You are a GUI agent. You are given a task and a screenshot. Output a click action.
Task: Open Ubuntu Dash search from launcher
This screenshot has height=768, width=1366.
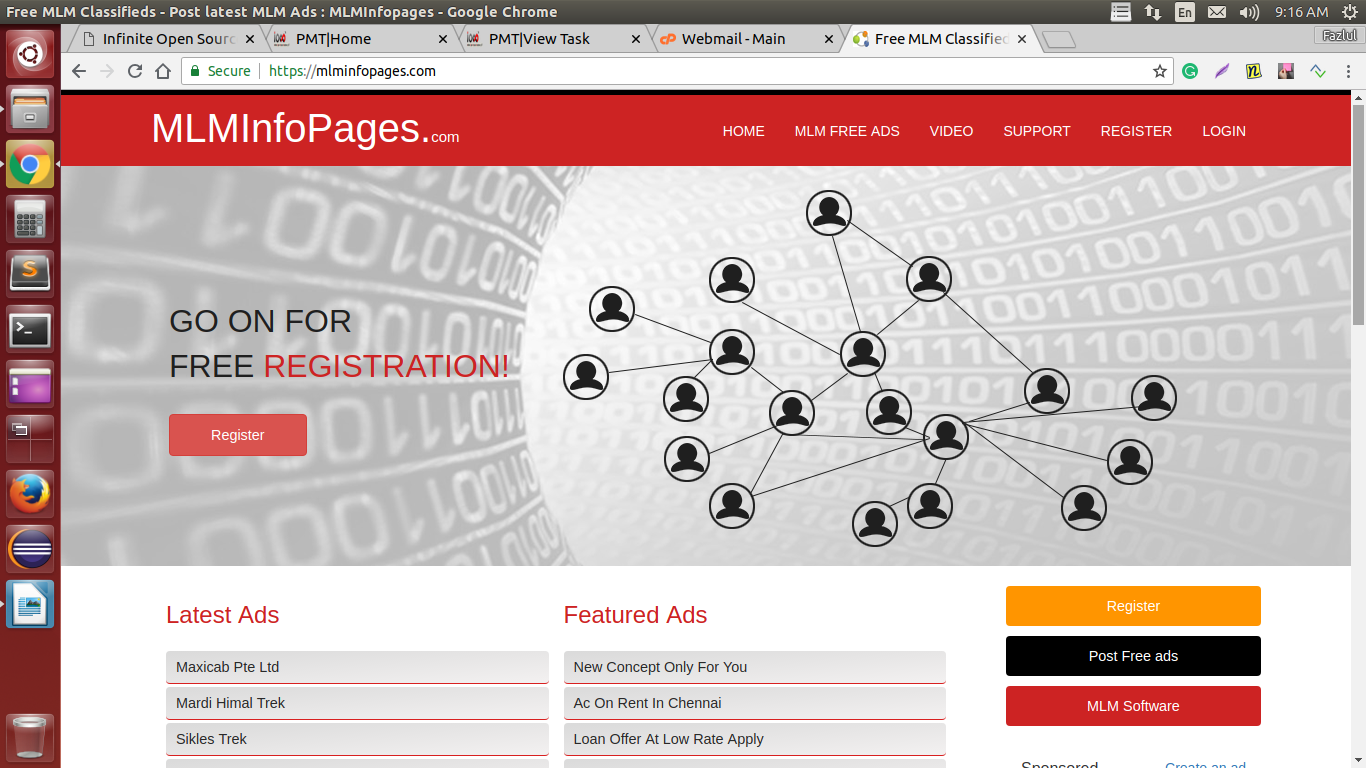pyautogui.click(x=30, y=53)
